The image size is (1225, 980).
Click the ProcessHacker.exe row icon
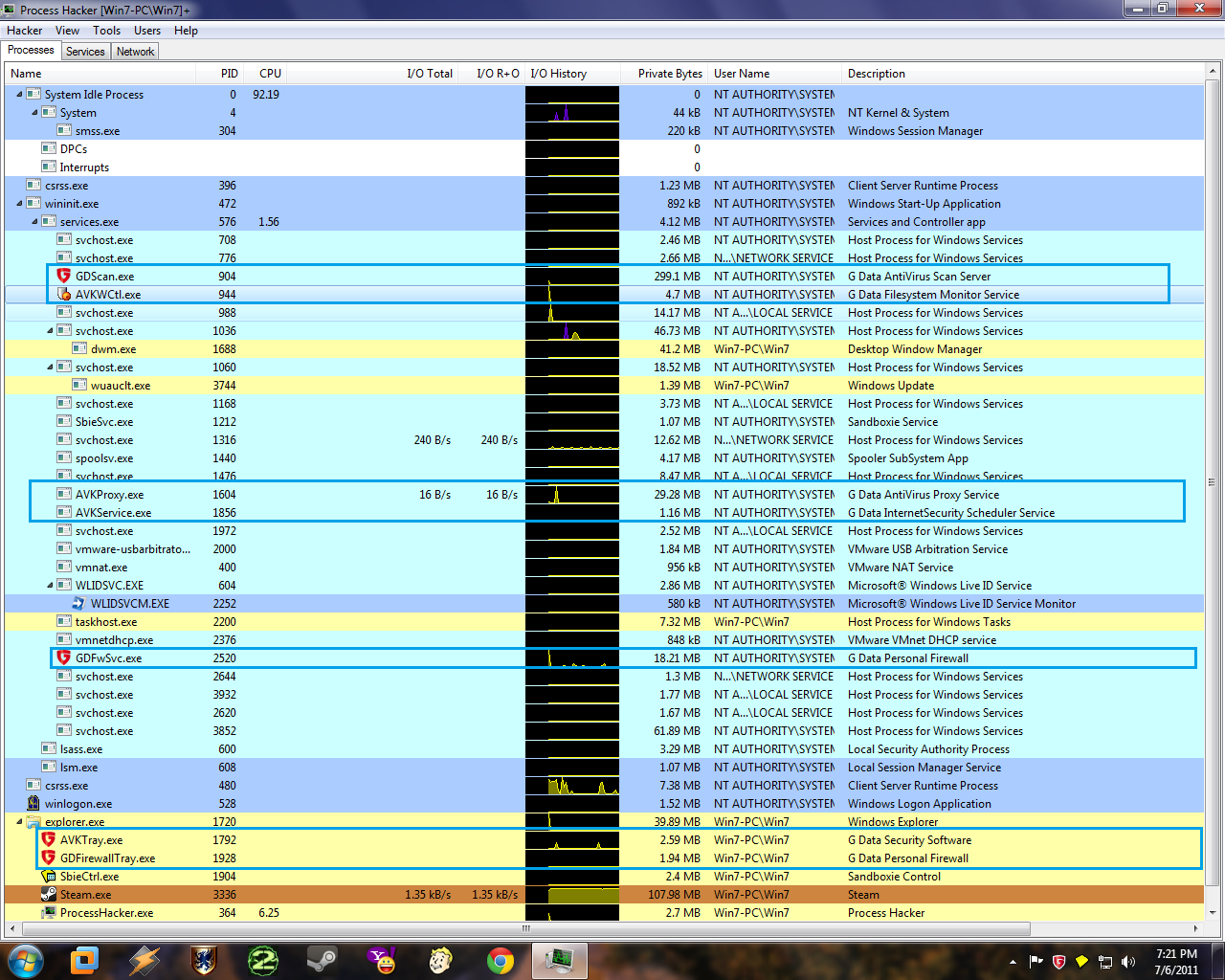(x=49, y=912)
